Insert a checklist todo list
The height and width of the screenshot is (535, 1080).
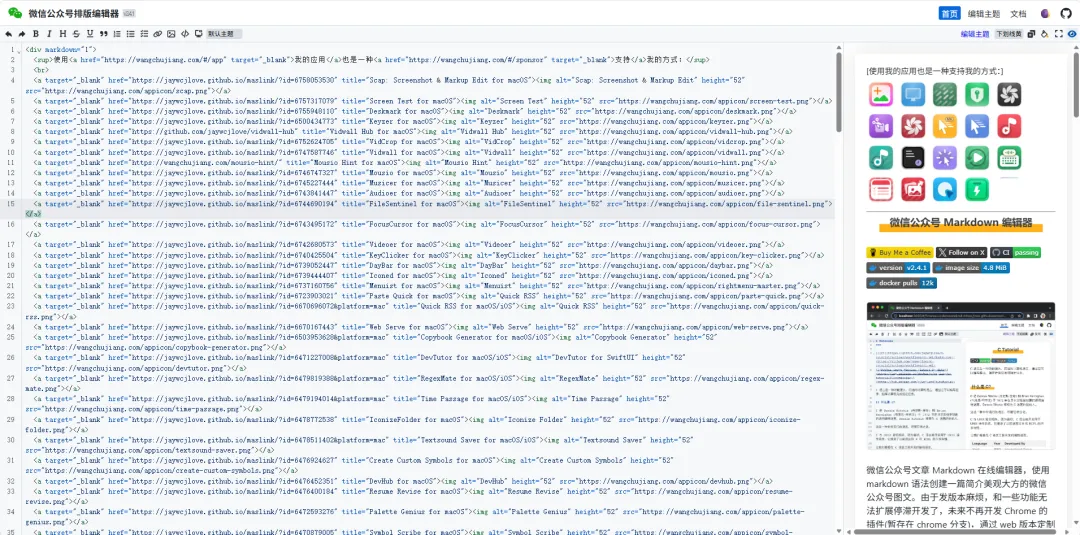pyautogui.click(x=144, y=34)
